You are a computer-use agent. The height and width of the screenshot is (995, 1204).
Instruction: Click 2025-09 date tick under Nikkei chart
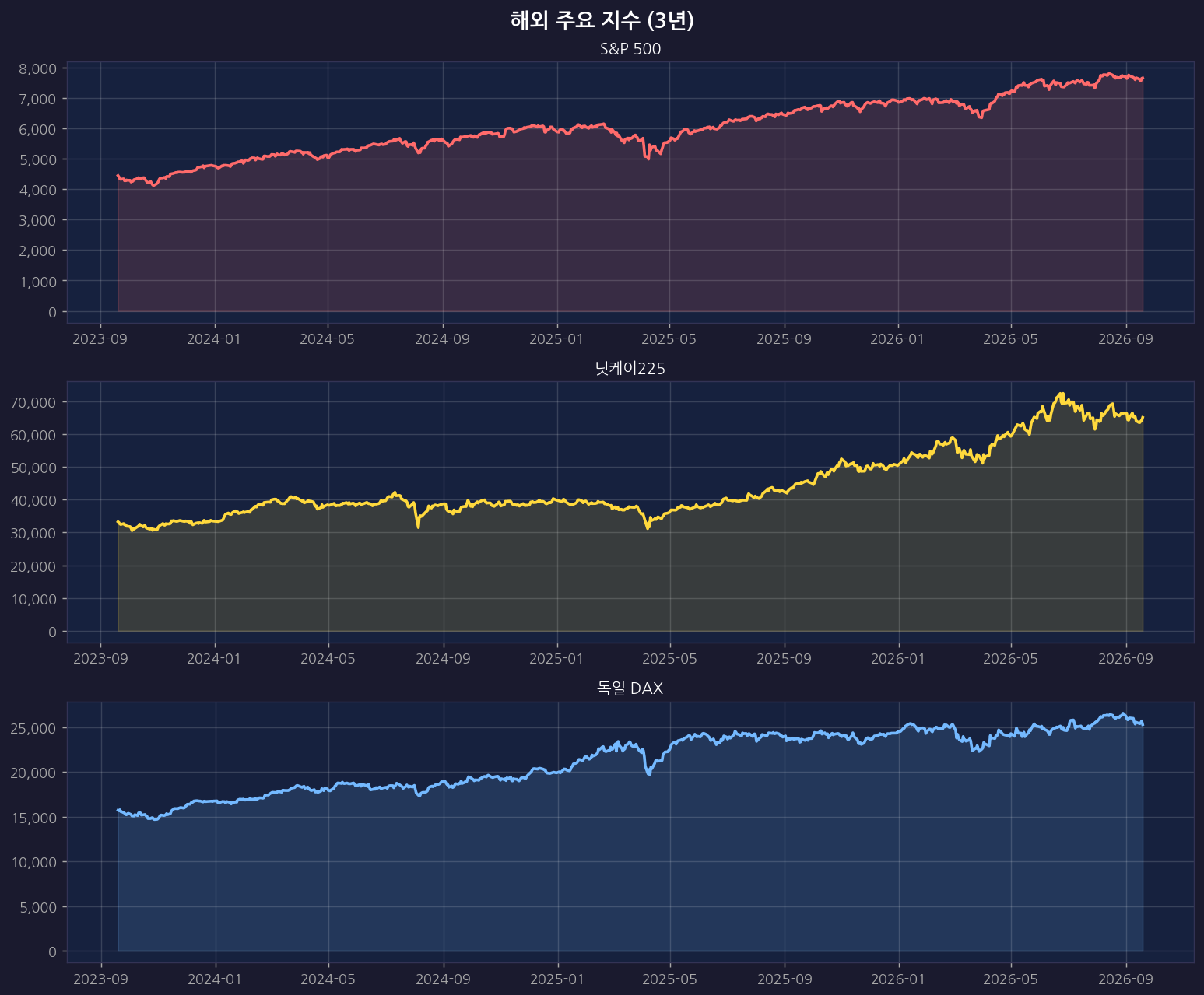(x=785, y=659)
